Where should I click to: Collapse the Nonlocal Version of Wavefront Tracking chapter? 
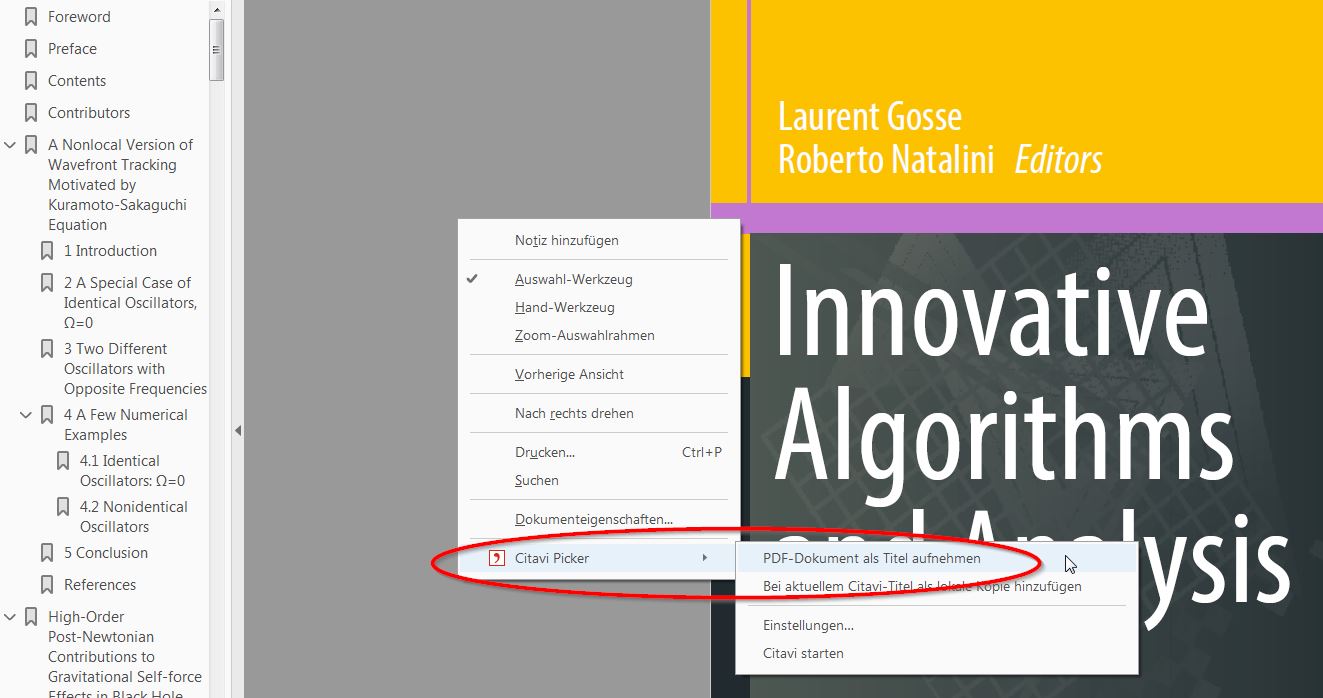[x=11, y=145]
